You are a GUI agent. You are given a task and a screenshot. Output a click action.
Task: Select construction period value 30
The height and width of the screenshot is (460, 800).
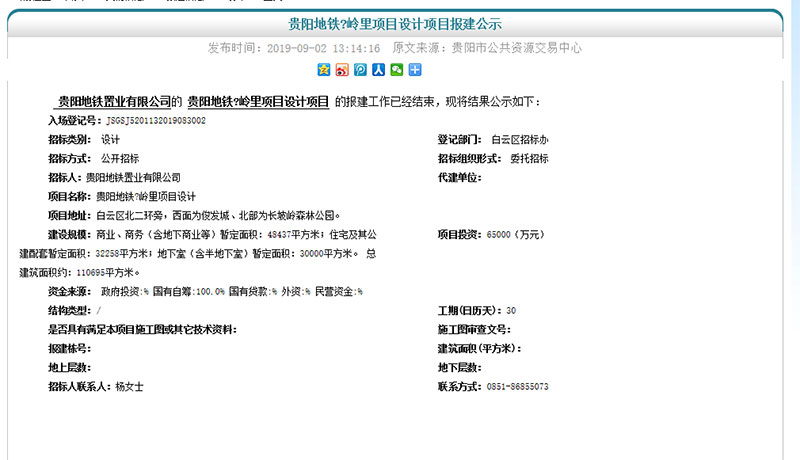click(x=511, y=311)
